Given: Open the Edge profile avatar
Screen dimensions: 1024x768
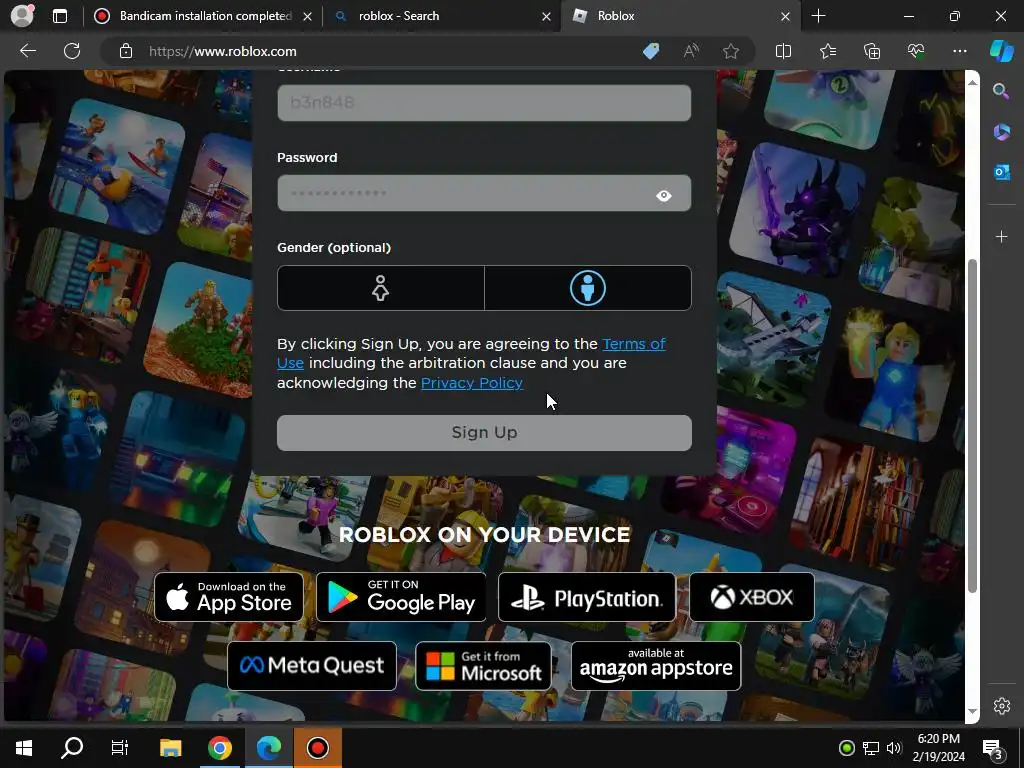Looking at the screenshot, I should pos(22,16).
